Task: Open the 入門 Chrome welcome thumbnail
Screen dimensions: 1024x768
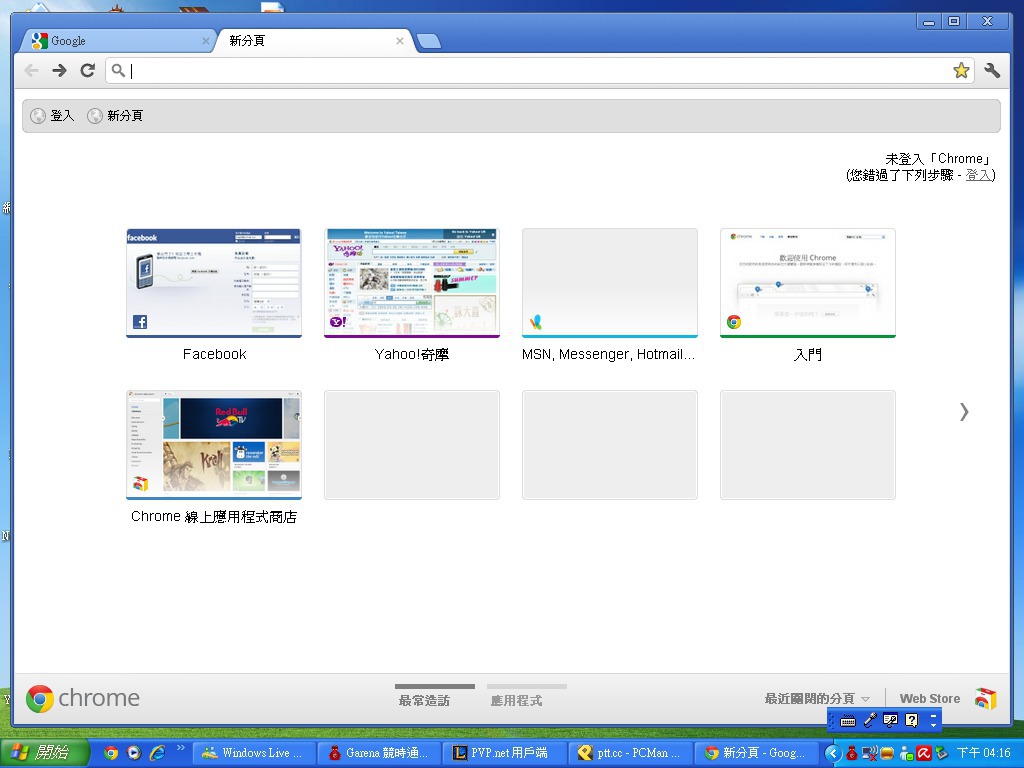Action: 808,283
